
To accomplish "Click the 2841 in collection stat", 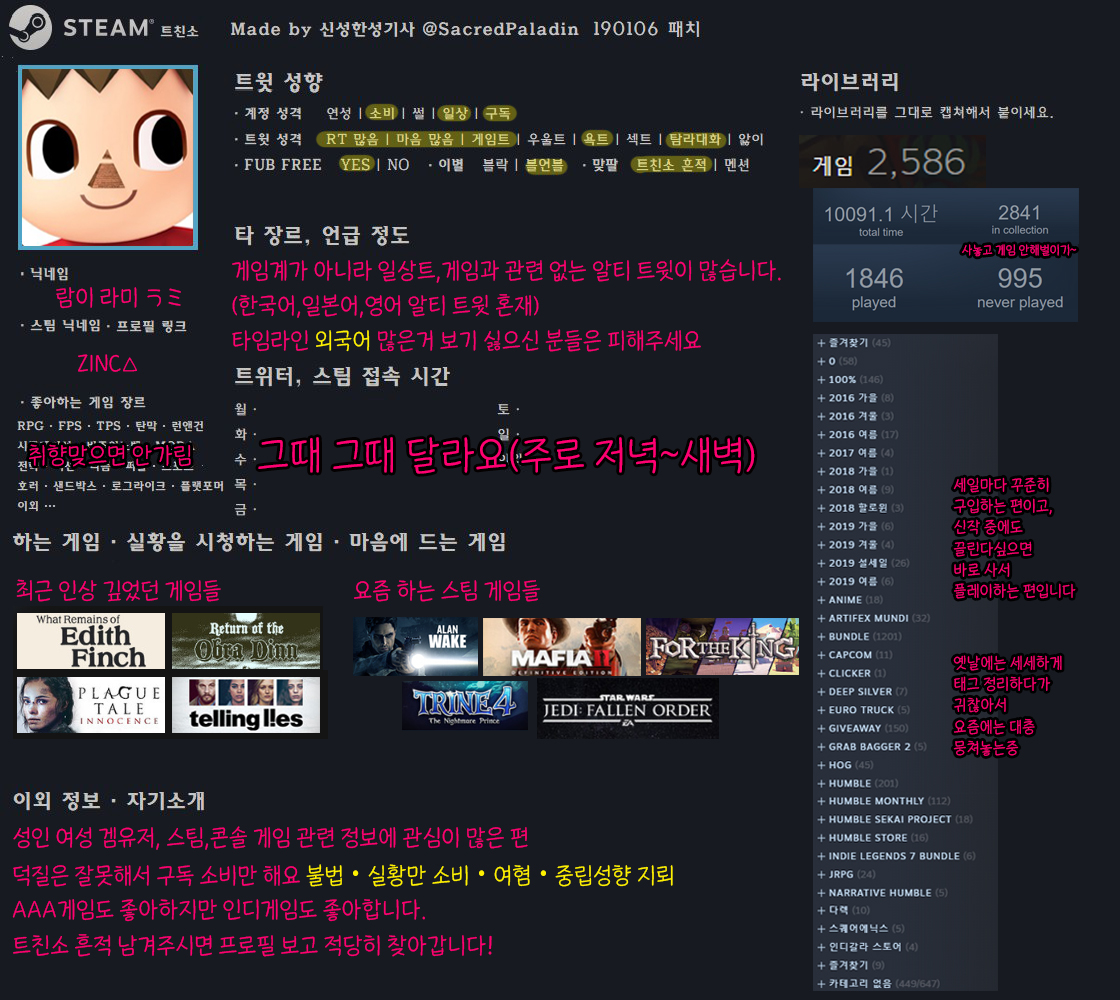I will click(1020, 219).
